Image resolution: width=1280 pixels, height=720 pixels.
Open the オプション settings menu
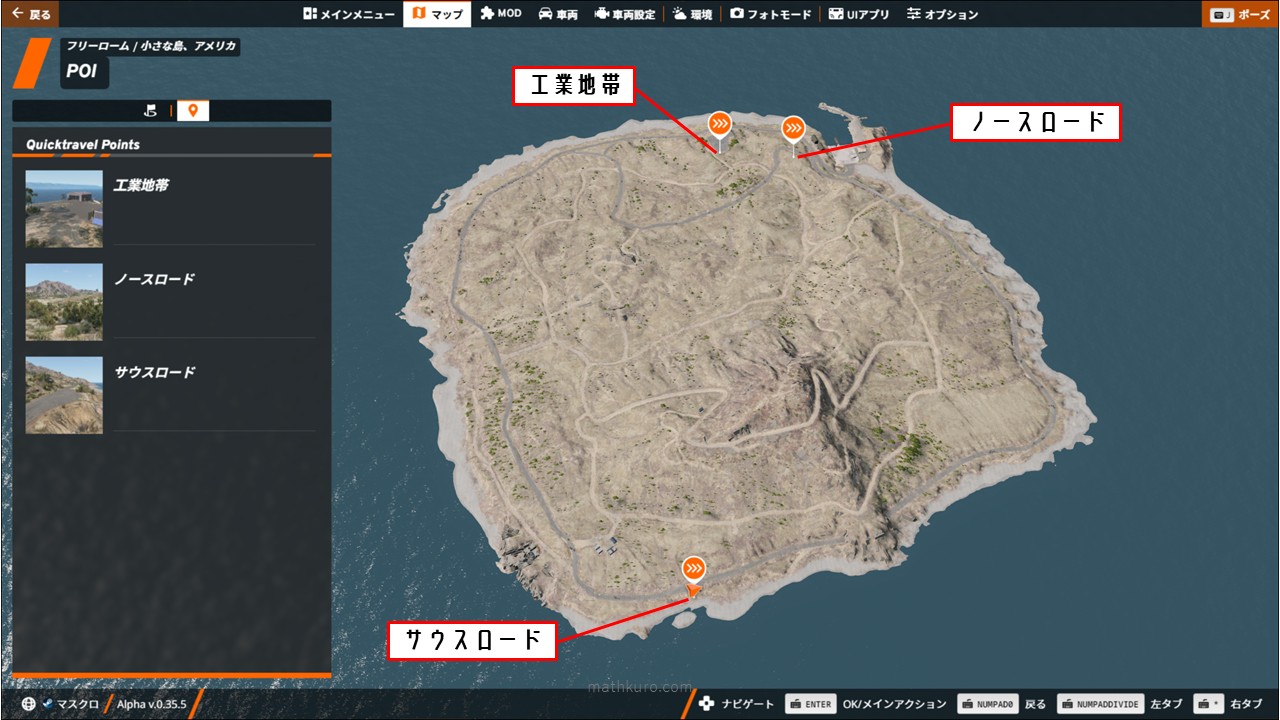942,14
